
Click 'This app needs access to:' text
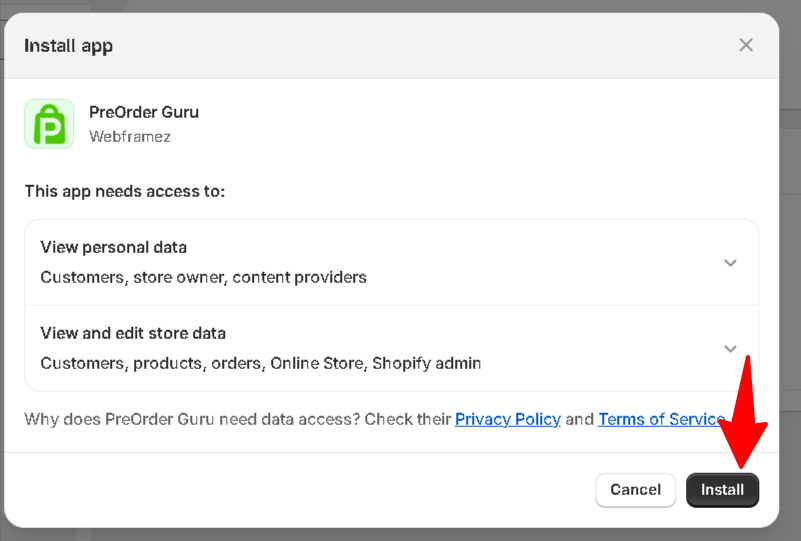click(x=124, y=191)
